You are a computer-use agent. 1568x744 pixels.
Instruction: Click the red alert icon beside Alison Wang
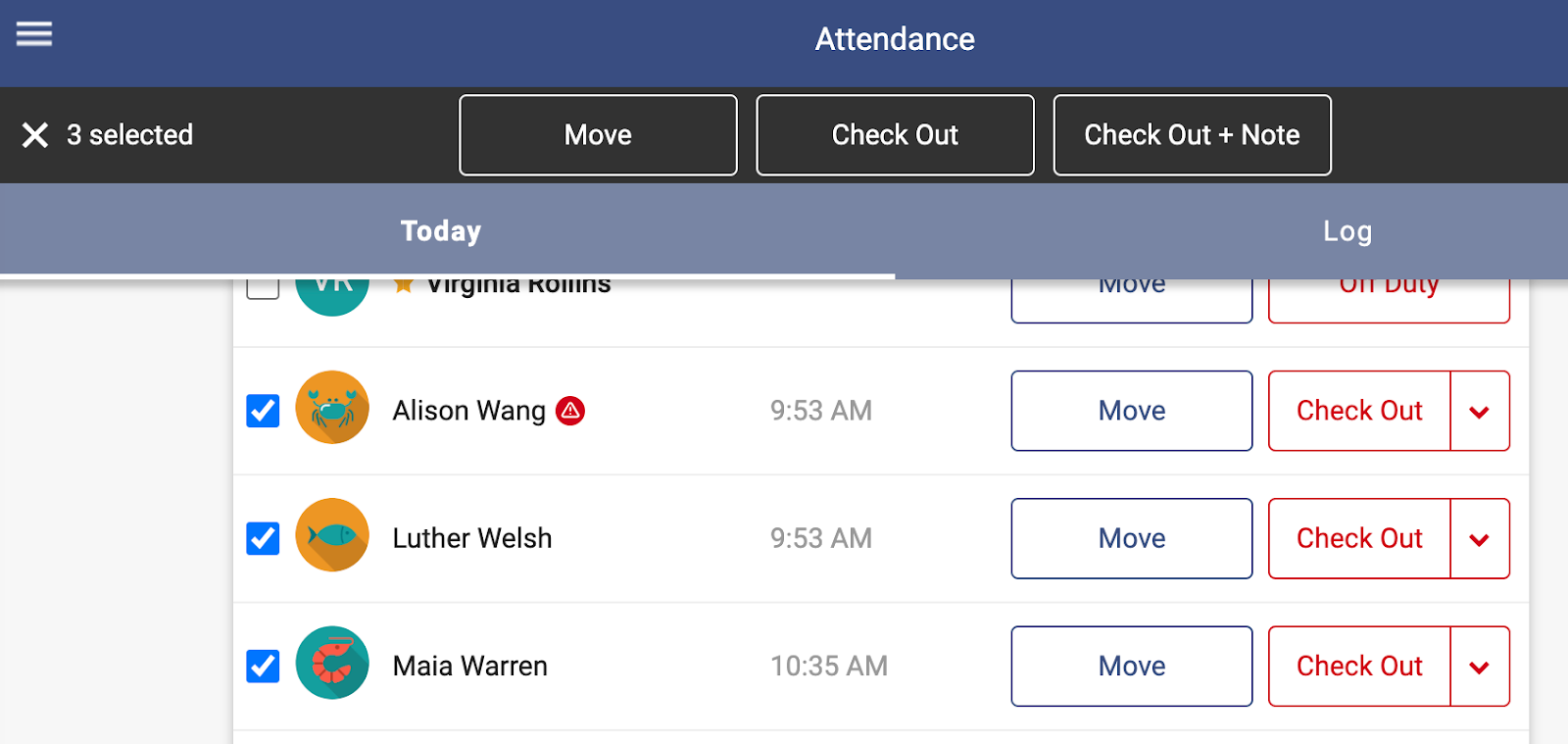click(570, 411)
